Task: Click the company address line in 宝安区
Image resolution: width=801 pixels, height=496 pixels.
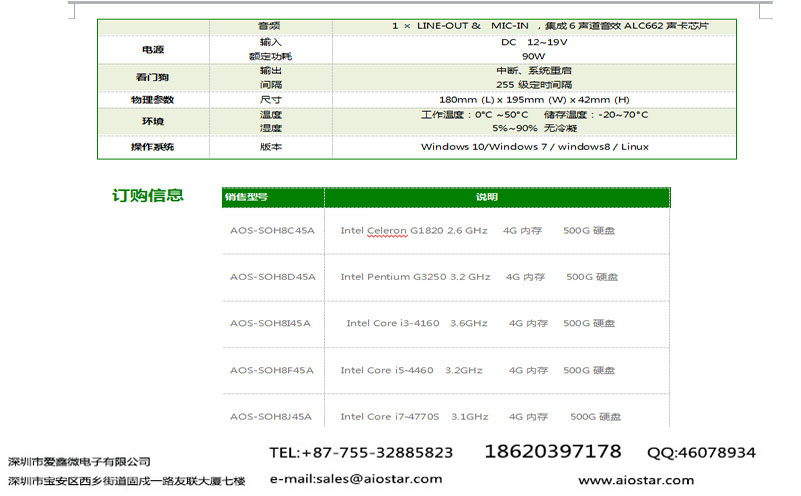Action: click(127, 481)
